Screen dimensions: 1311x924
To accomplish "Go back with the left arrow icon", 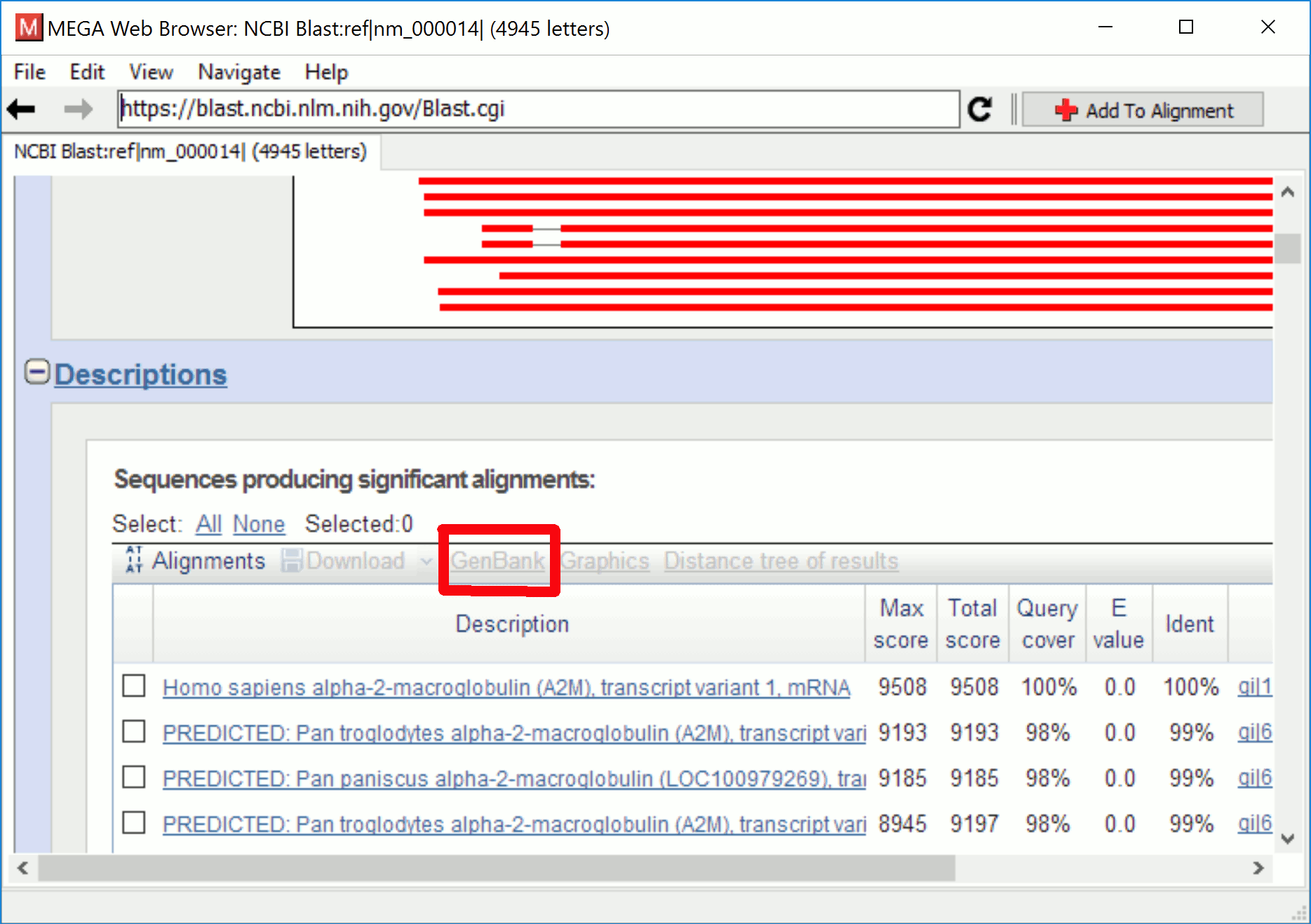I will point(21,109).
